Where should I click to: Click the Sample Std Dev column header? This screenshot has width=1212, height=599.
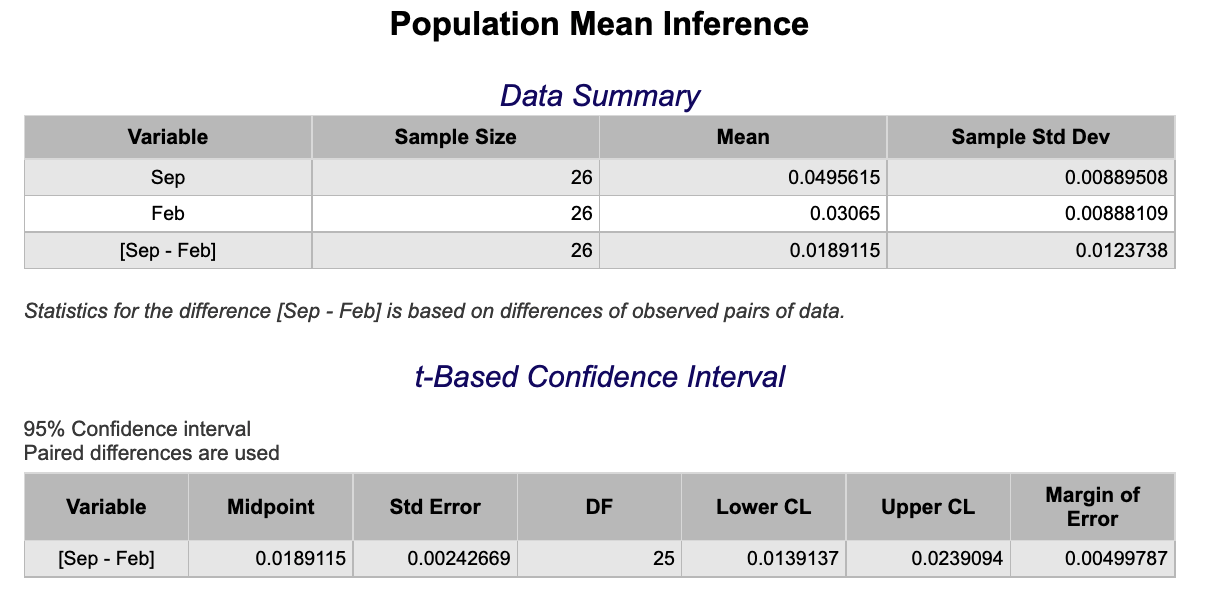pyautogui.click(x=1030, y=137)
